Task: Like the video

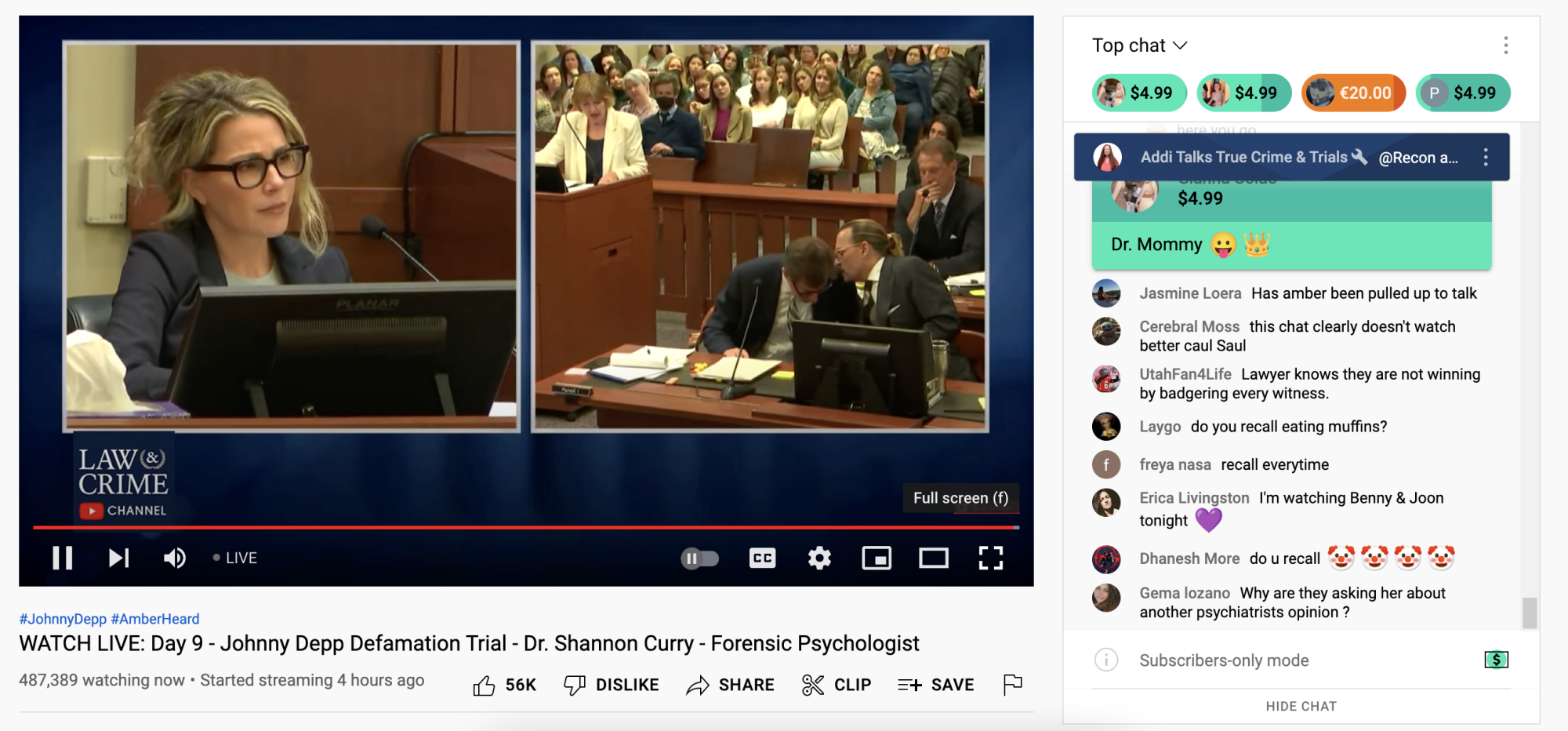Action: (504, 685)
